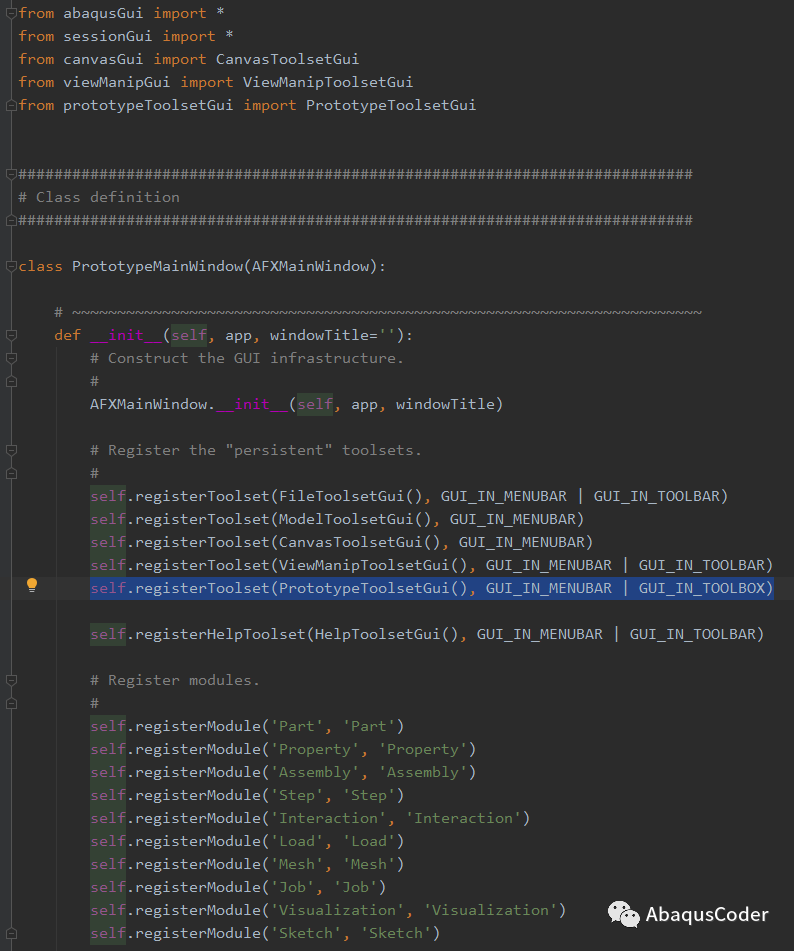Fold comment block at '# Construct the GUI infrastructure.'
The width and height of the screenshot is (794, 951).
[11, 358]
